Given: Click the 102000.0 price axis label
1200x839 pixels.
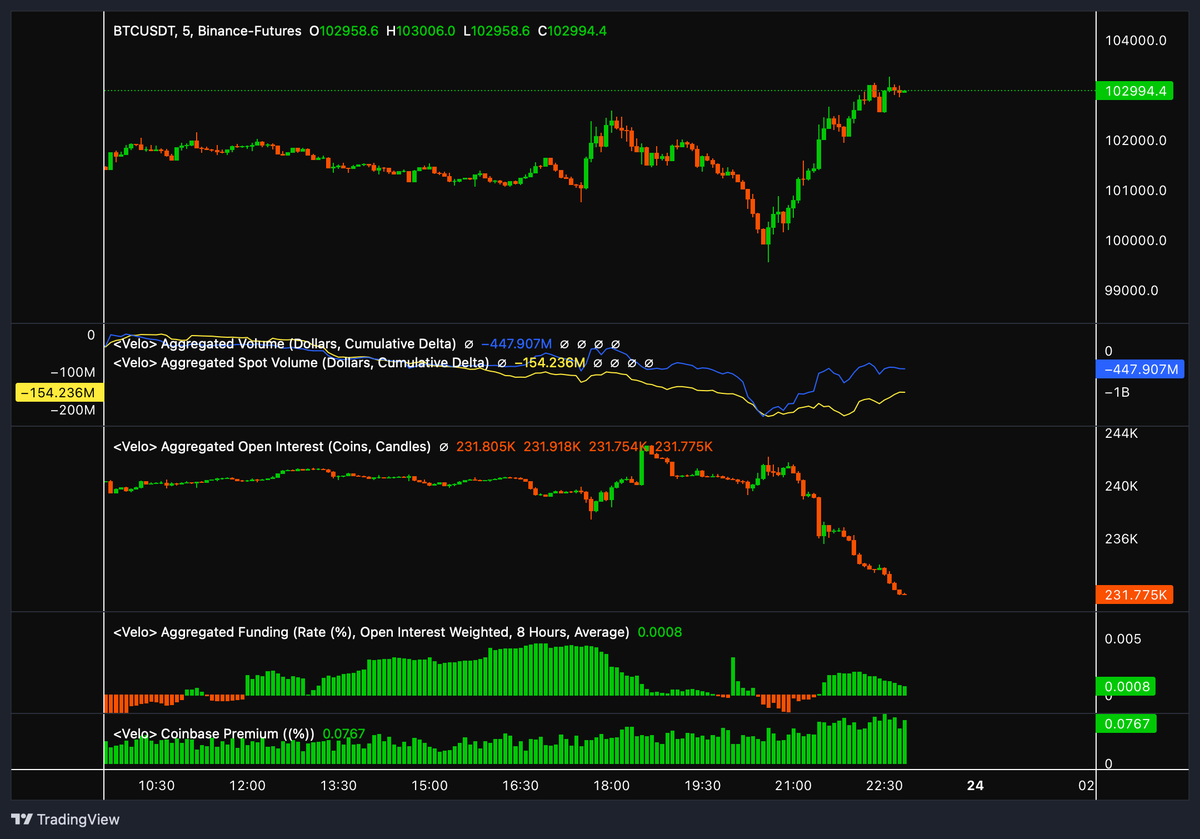Looking at the screenshot, I should point(1136,141).
